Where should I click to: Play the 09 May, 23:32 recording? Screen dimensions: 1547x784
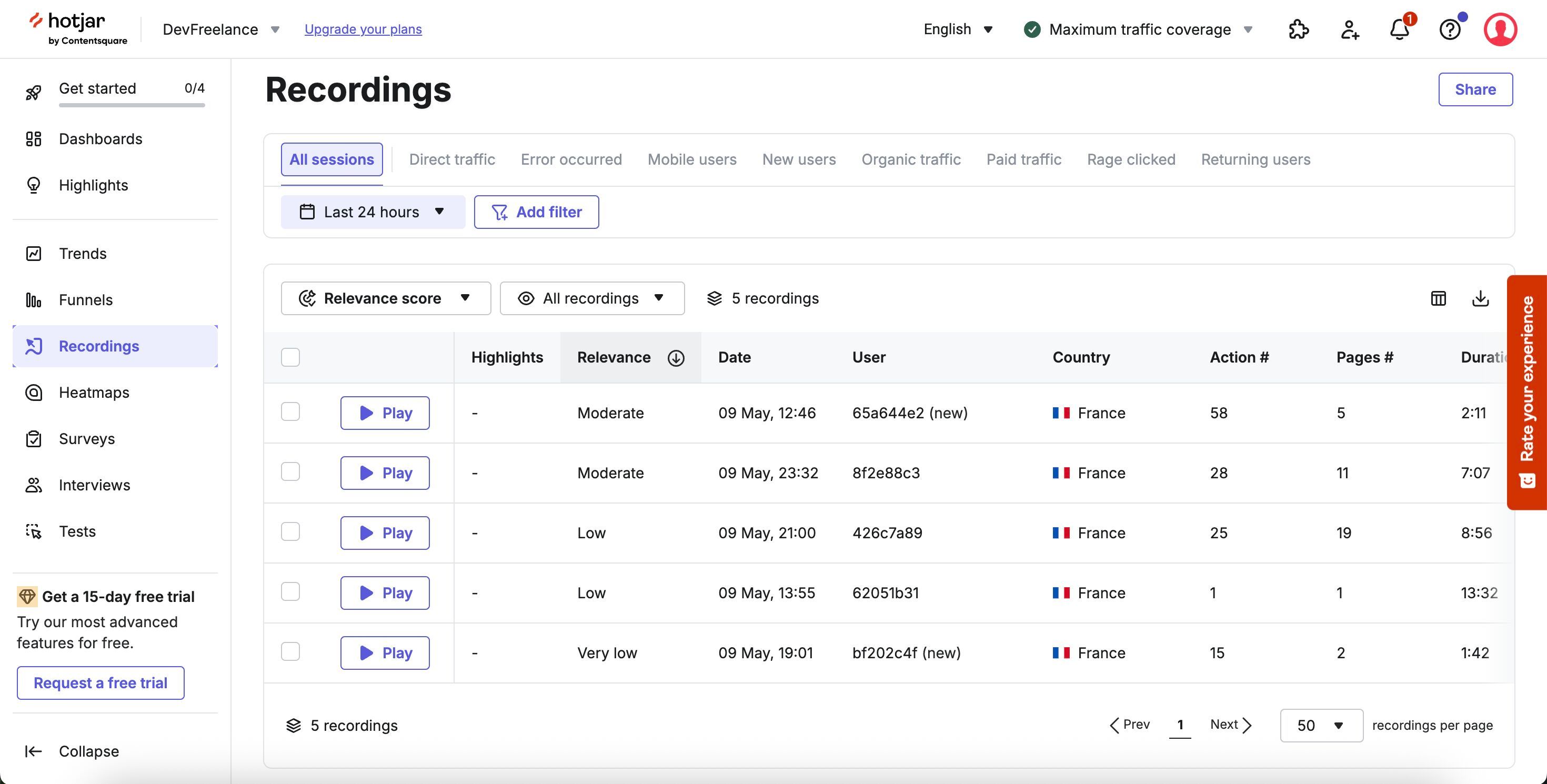click(385, 473)
